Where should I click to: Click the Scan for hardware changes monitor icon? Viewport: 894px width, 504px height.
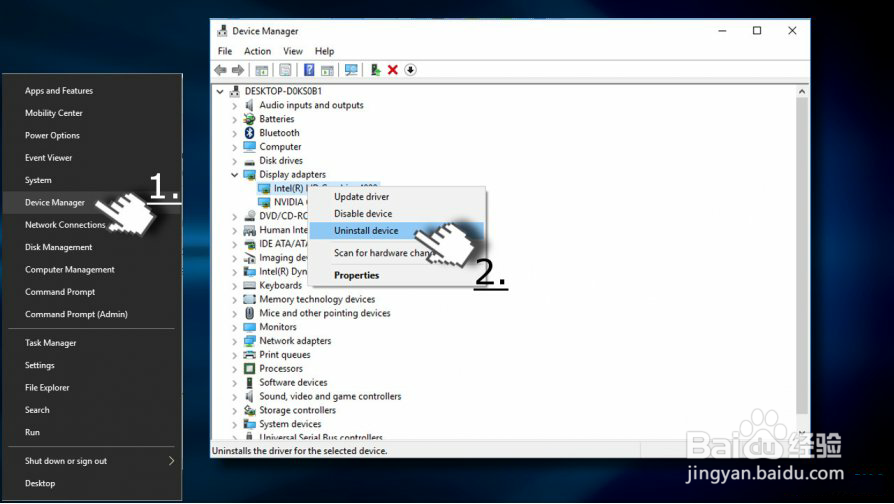[x=351, y=70]
